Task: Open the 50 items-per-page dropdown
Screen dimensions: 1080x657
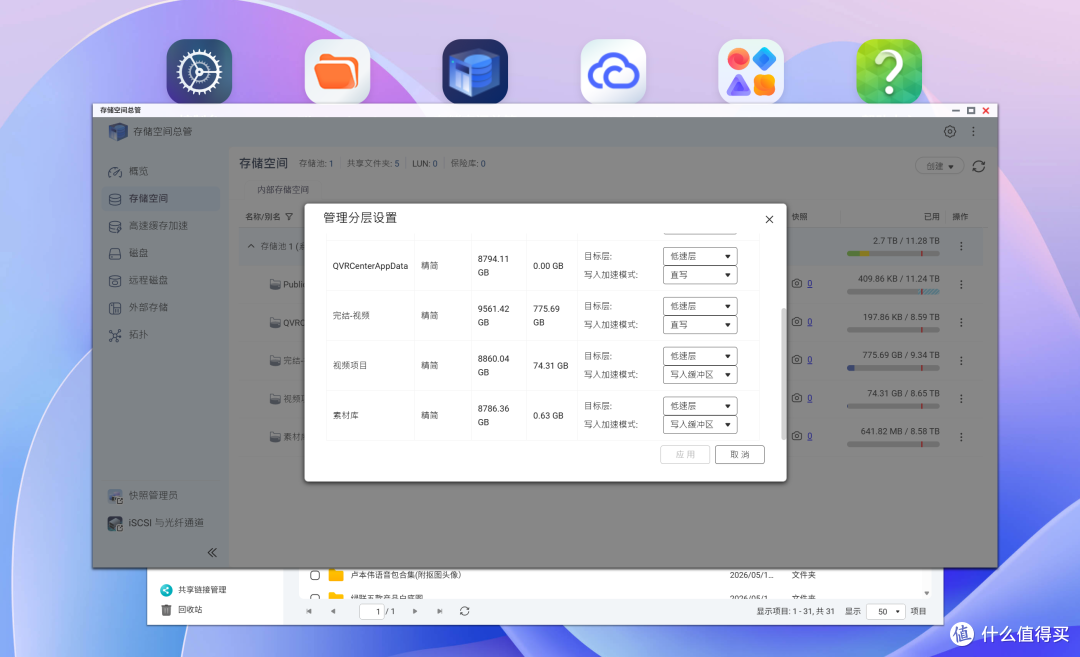Action: [x=886, y=612]
